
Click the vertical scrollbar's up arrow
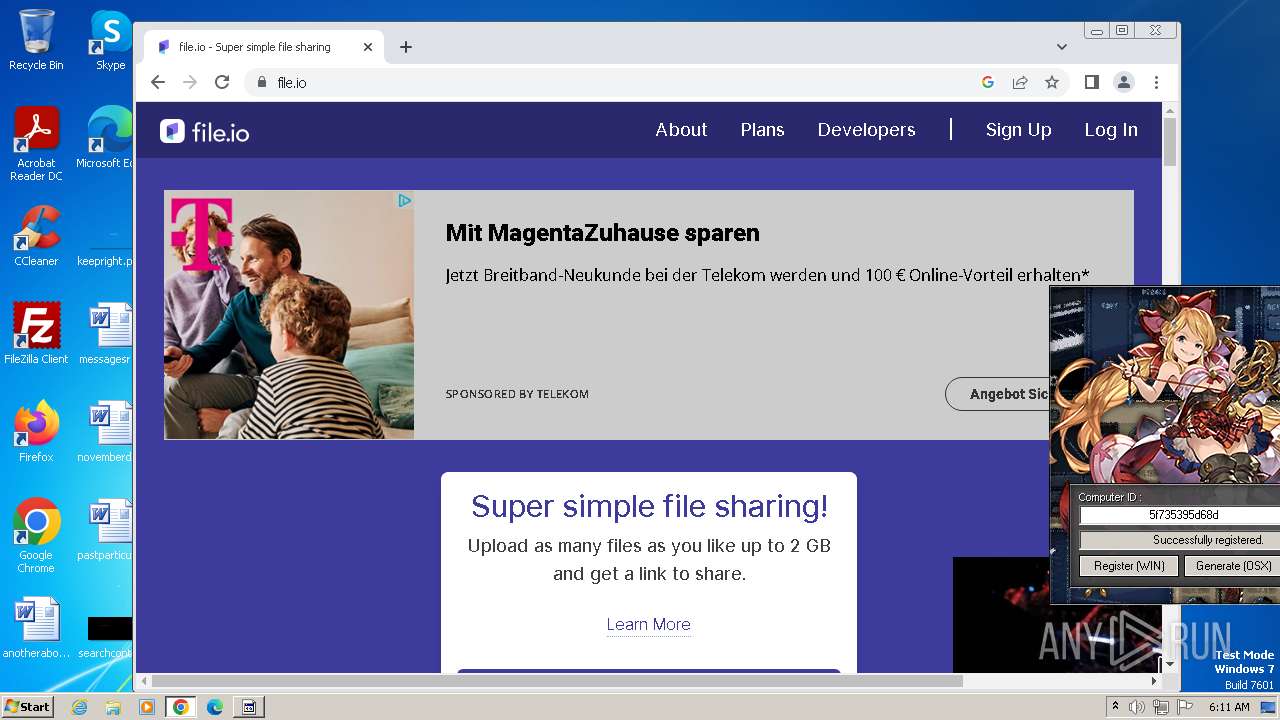point(1170,109)
